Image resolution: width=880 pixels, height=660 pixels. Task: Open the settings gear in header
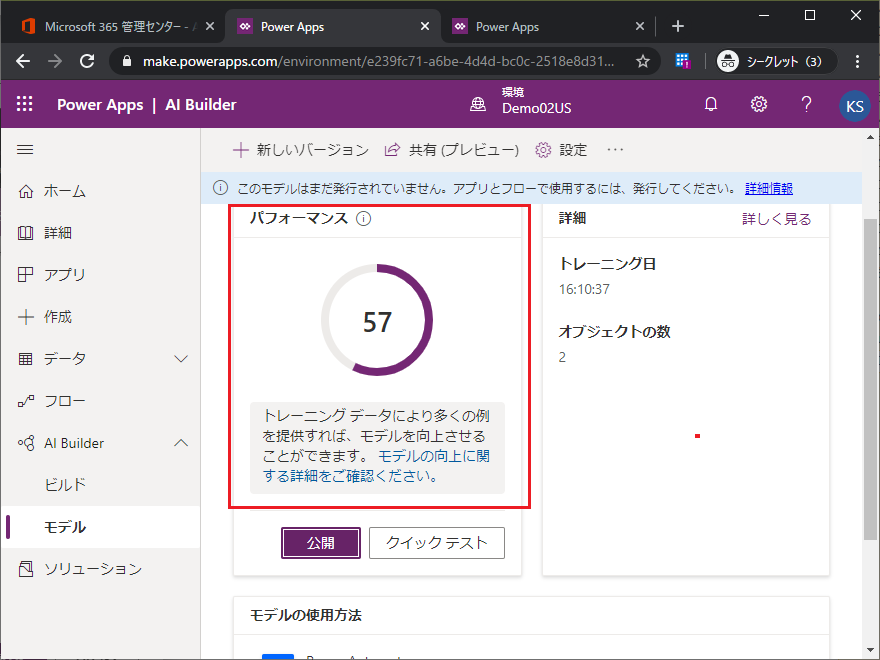[x=759, y=105]
